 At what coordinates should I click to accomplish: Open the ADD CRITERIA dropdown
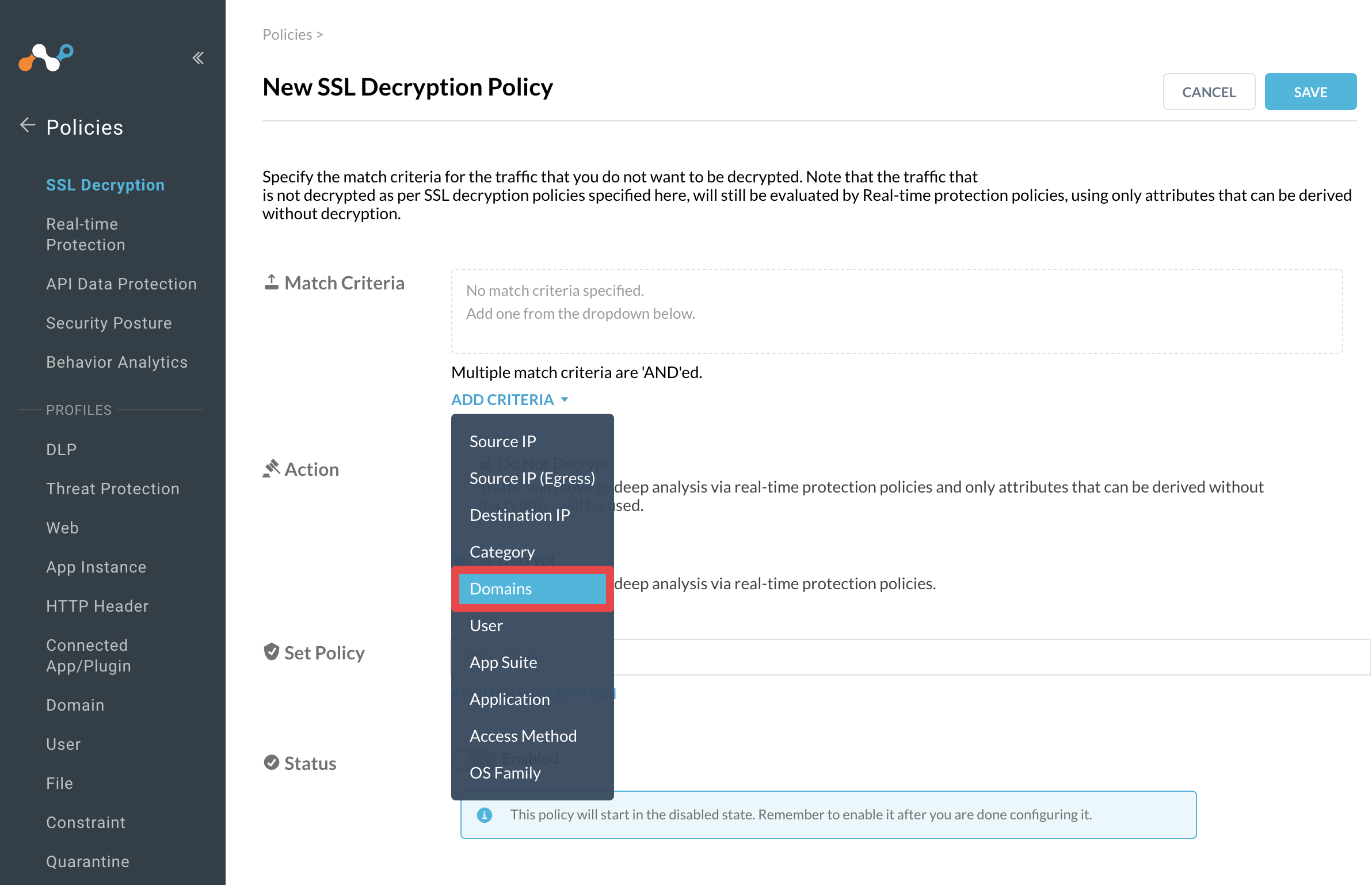(510, 399)
